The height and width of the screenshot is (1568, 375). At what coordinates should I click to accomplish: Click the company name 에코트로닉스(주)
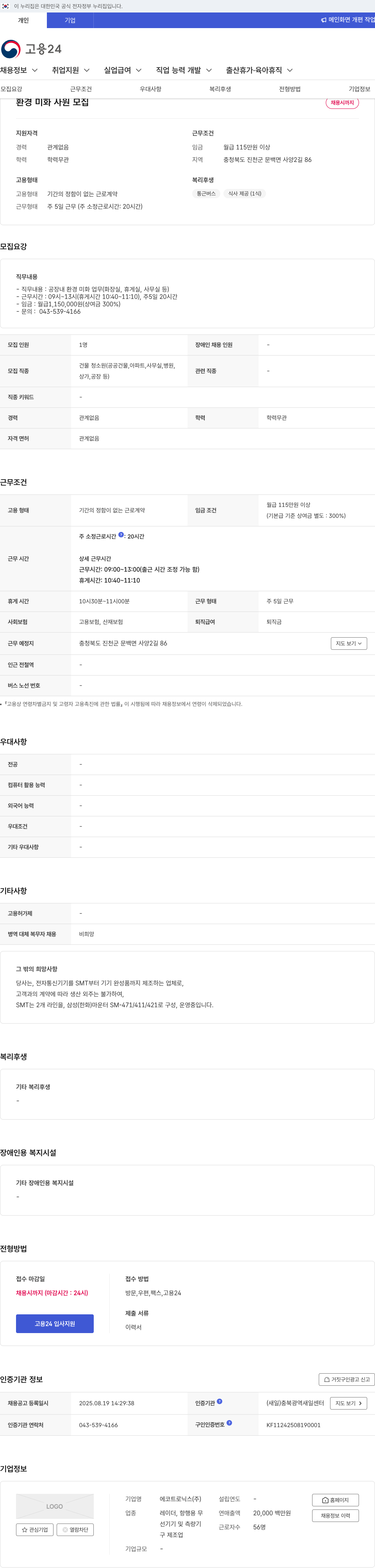[180, 1499]
